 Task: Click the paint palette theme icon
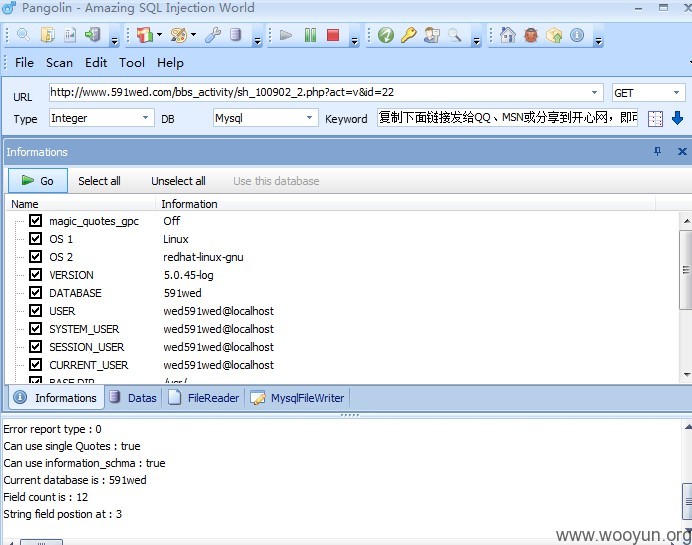pos(179,35)
